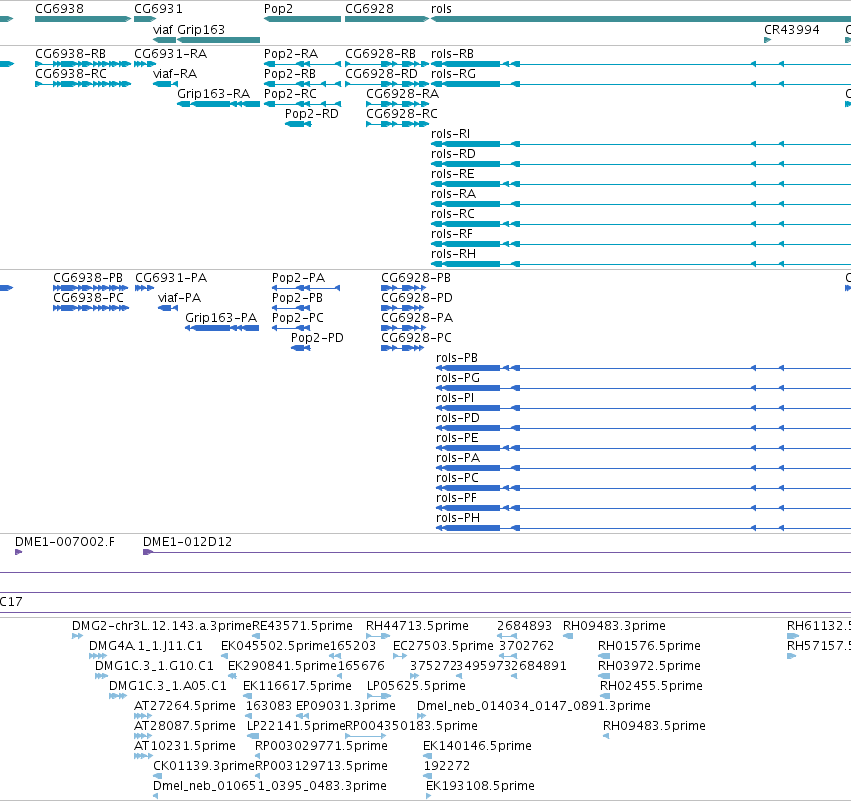
Task: Select feature DME1-007O02.F
Action: [x=18, y=552]
